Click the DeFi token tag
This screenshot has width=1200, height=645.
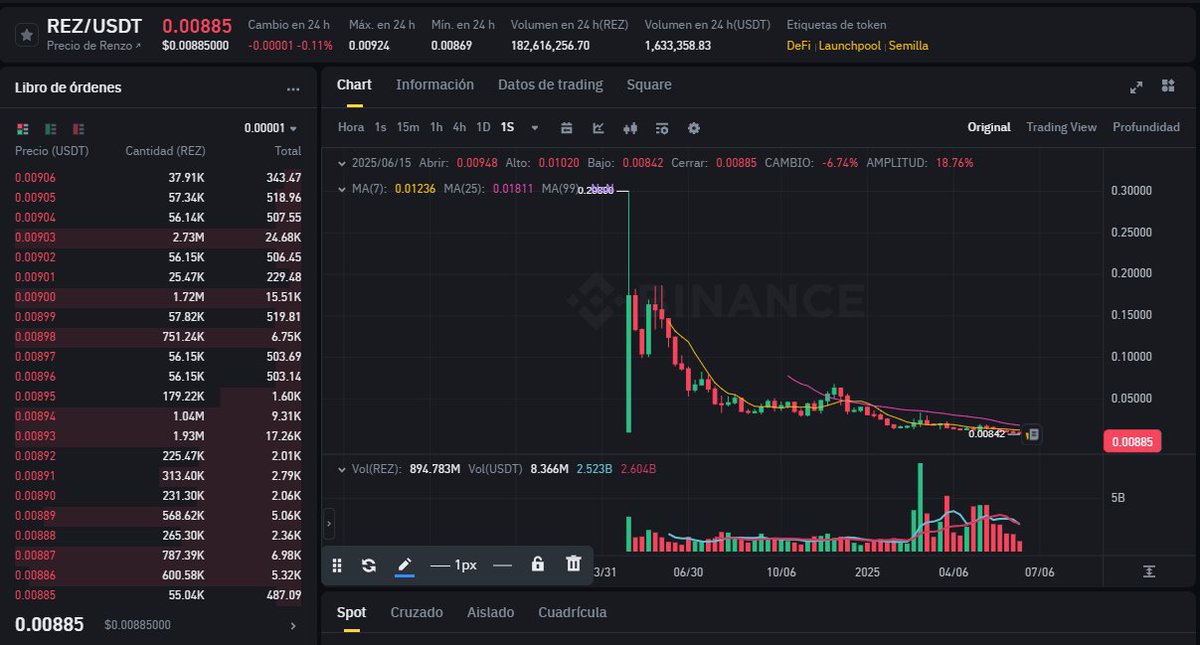tap(798, 45)
